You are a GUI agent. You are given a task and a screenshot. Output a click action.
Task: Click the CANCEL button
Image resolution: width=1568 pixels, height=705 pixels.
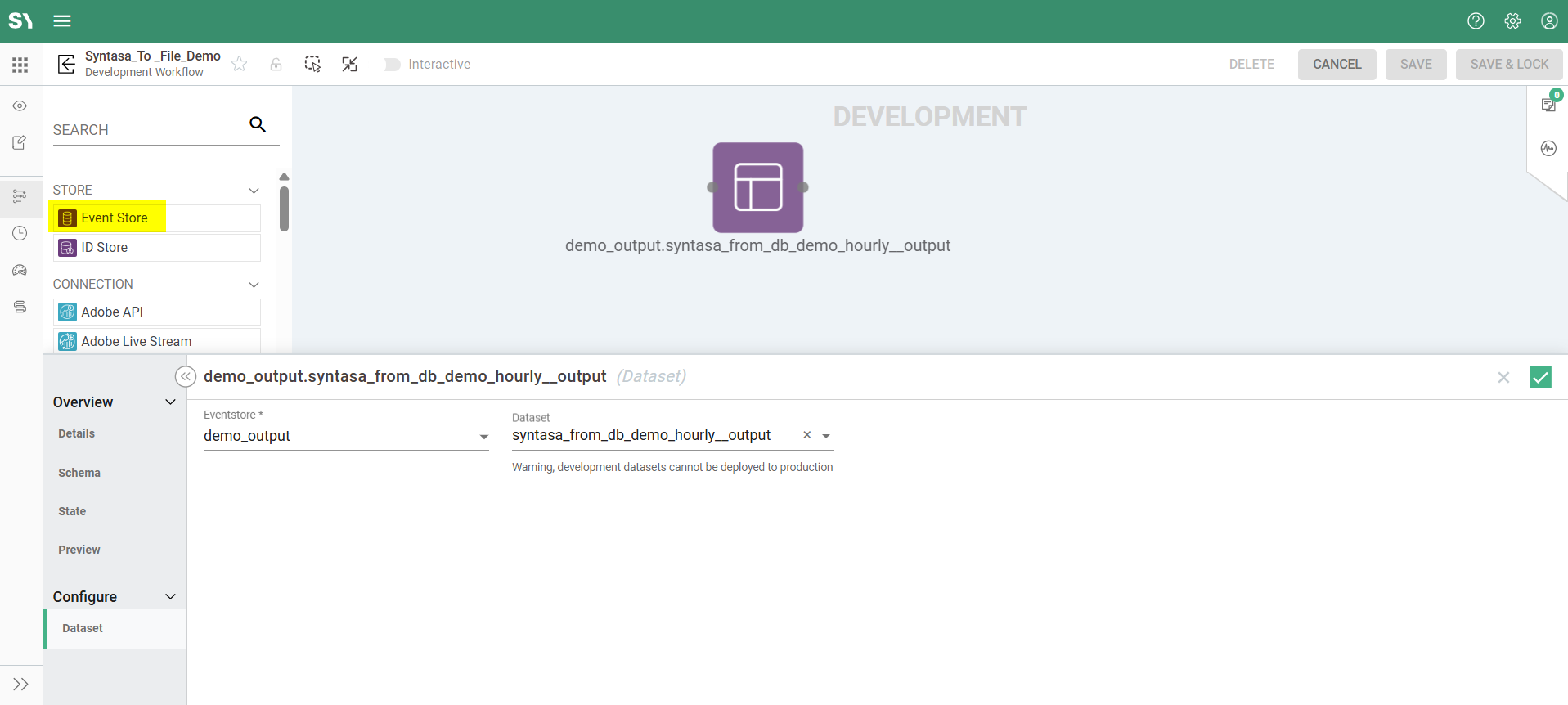point(1337,65)
